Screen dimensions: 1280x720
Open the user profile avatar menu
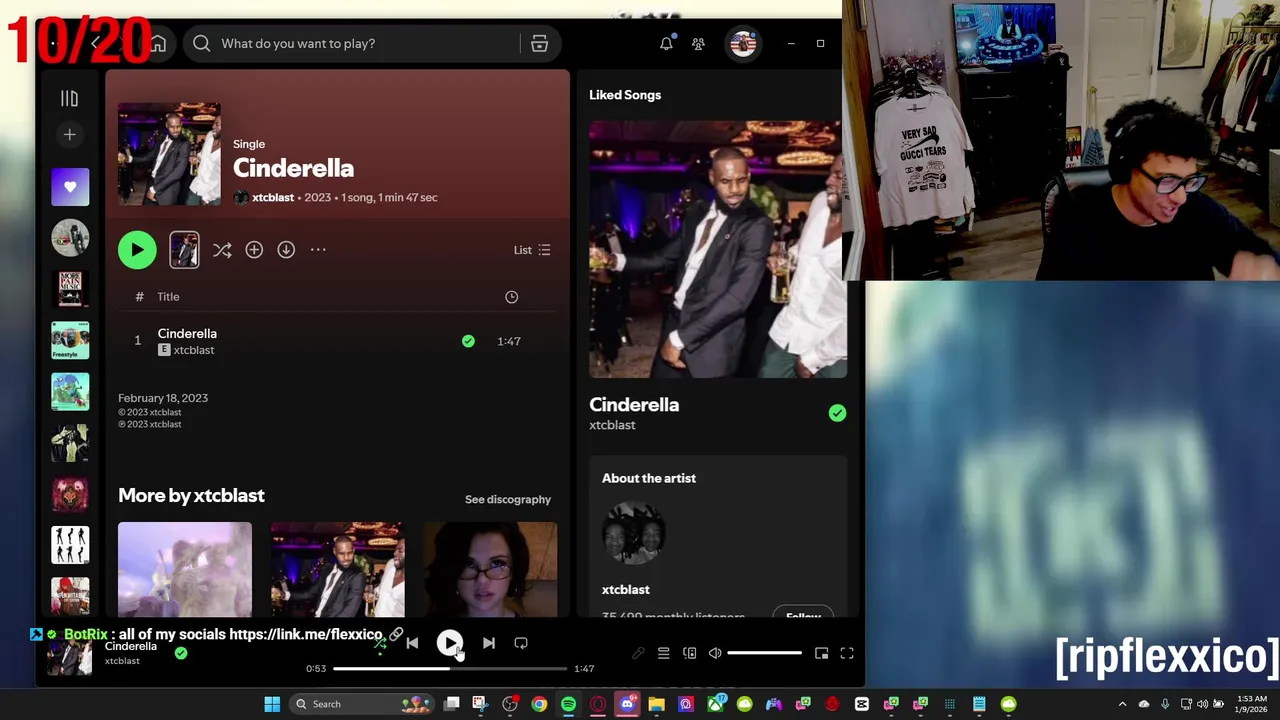743,44
